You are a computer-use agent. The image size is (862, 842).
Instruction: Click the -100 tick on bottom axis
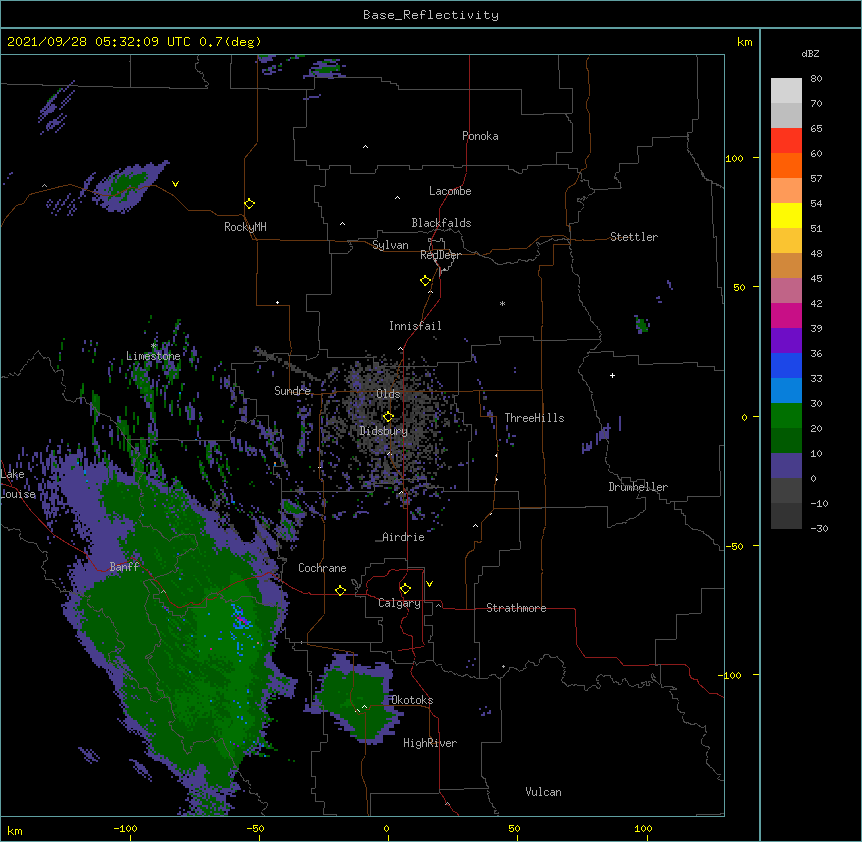(x=125, y=828)
